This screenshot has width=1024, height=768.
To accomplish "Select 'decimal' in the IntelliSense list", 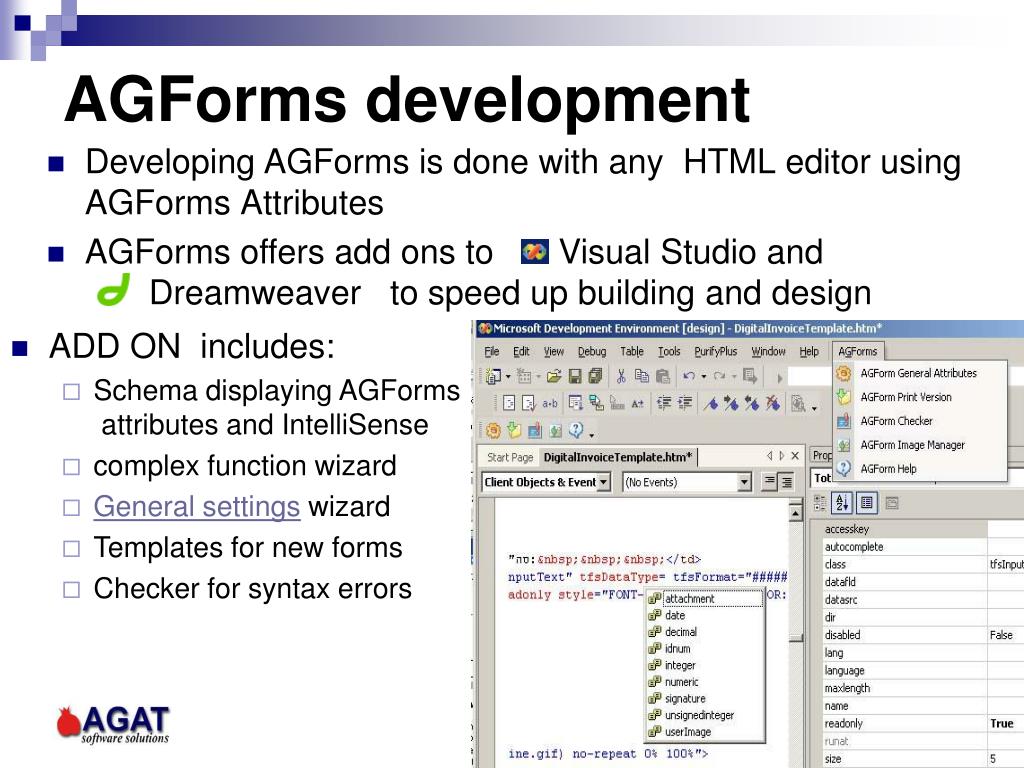I will click(705, 632).
